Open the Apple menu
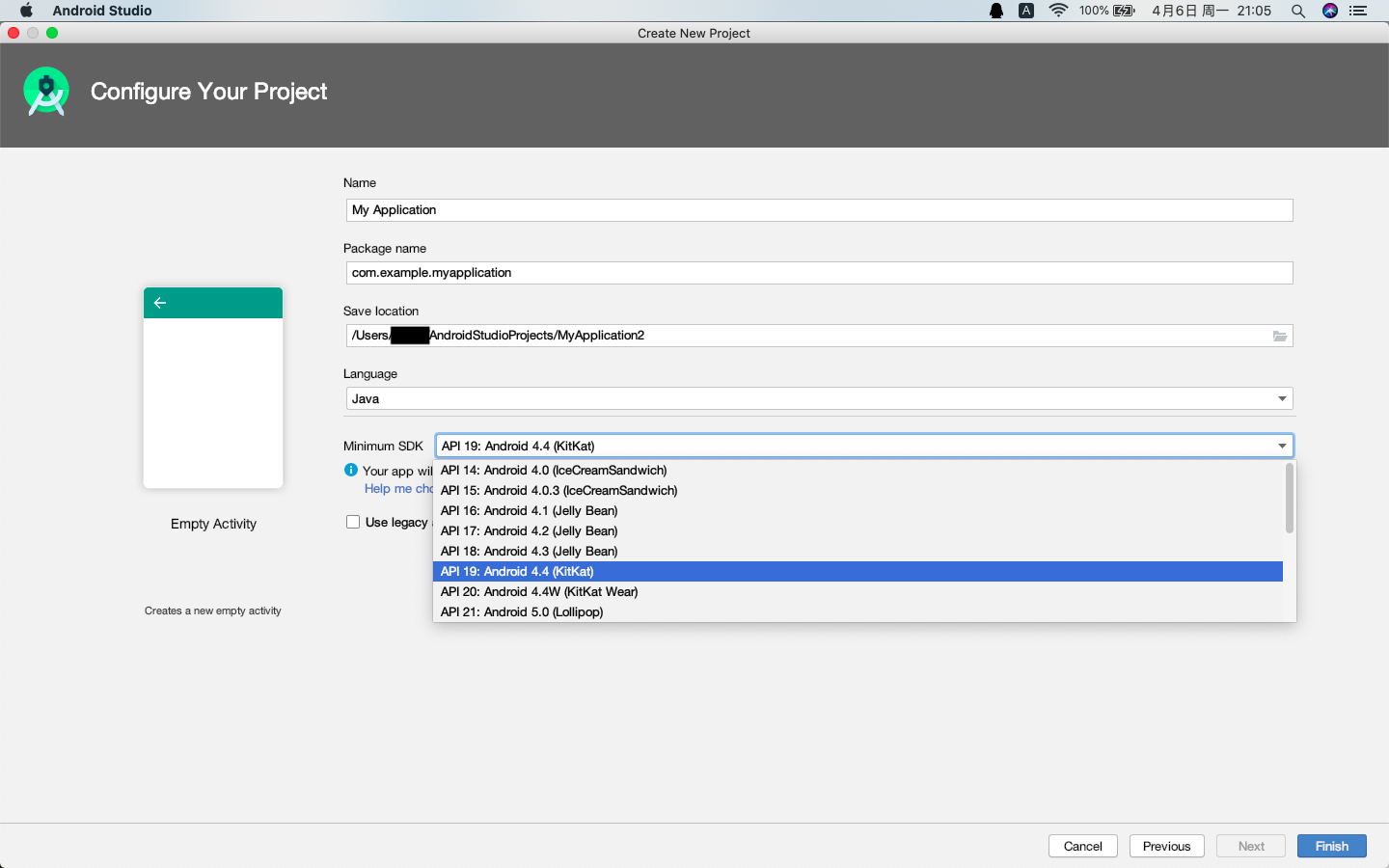 pos(26,11)
